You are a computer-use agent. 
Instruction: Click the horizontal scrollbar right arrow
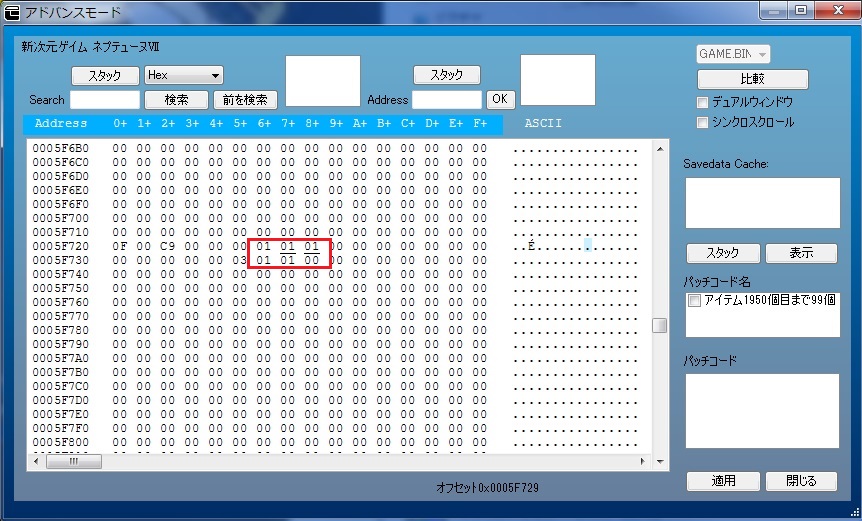(x=641, y=461)
